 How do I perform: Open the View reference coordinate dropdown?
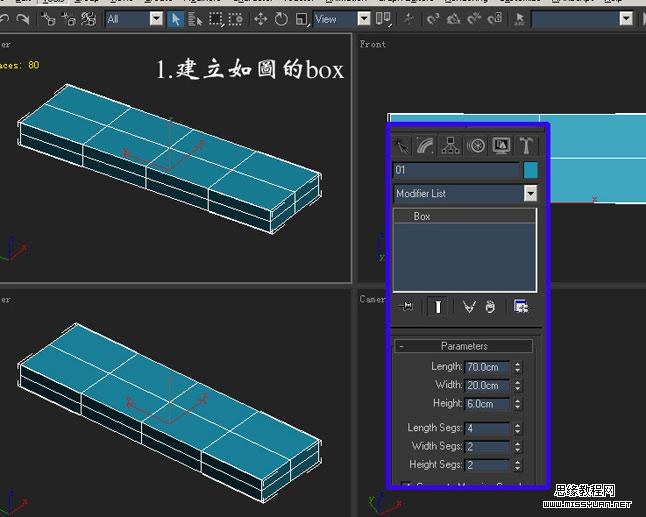pyautogui.click(x=342, y=19)
